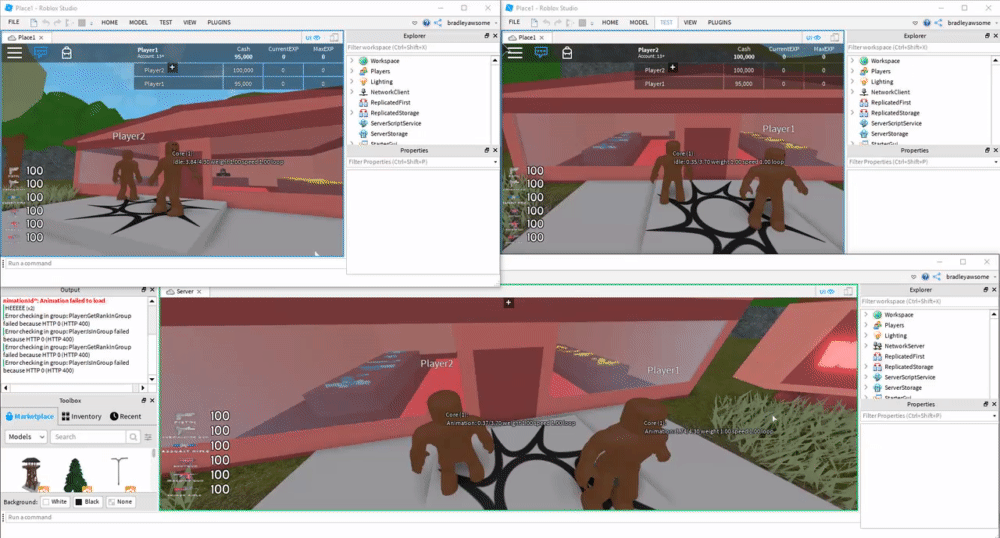Open the Help icon in the left window
Image resolution: width=1000 pixels, height=538 pixels.
click(426, 22)
